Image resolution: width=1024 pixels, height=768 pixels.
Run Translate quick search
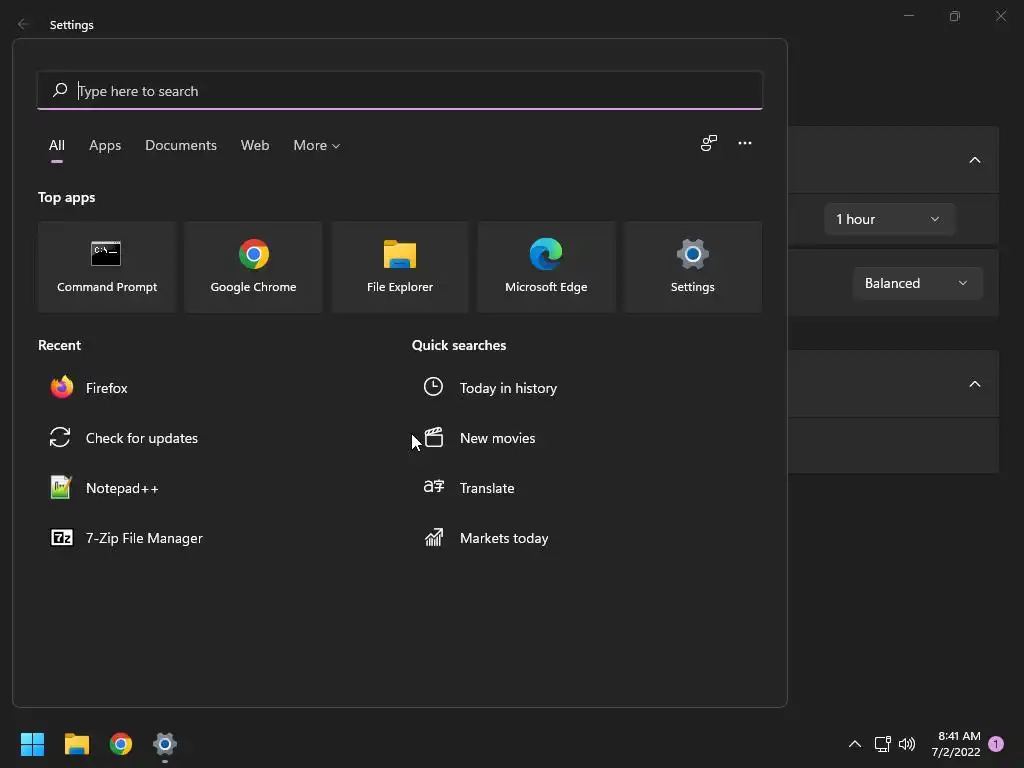pos(469,488)
